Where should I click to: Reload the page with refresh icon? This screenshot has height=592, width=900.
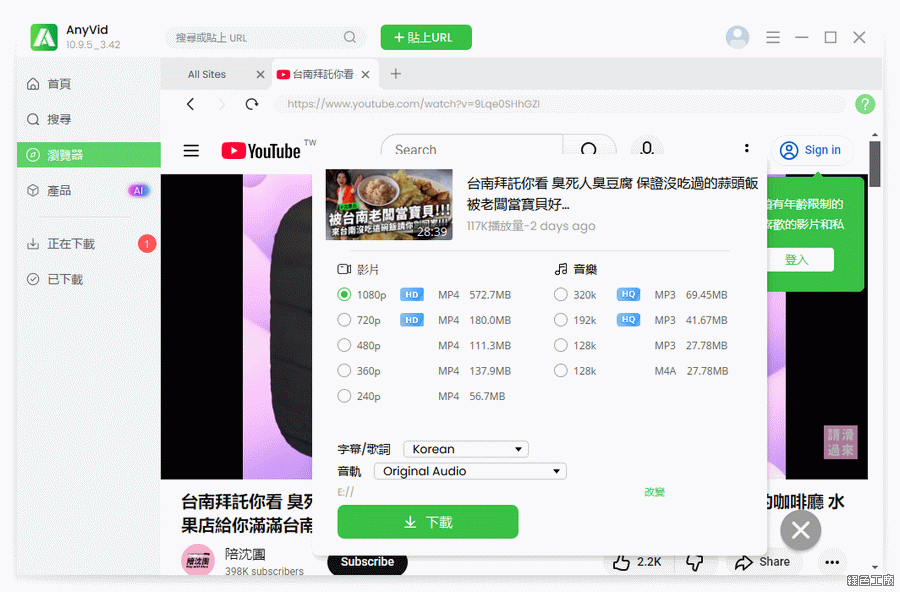[x=252, y=104]
